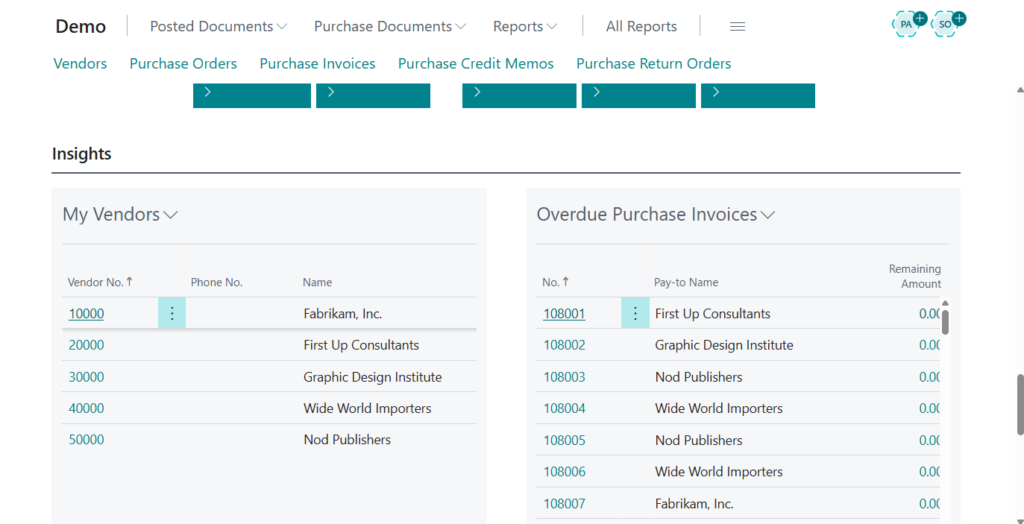The image size is (1024, 524).
Task: Open three-dot menu for vendor 10000
Action: tap(172, 314)
